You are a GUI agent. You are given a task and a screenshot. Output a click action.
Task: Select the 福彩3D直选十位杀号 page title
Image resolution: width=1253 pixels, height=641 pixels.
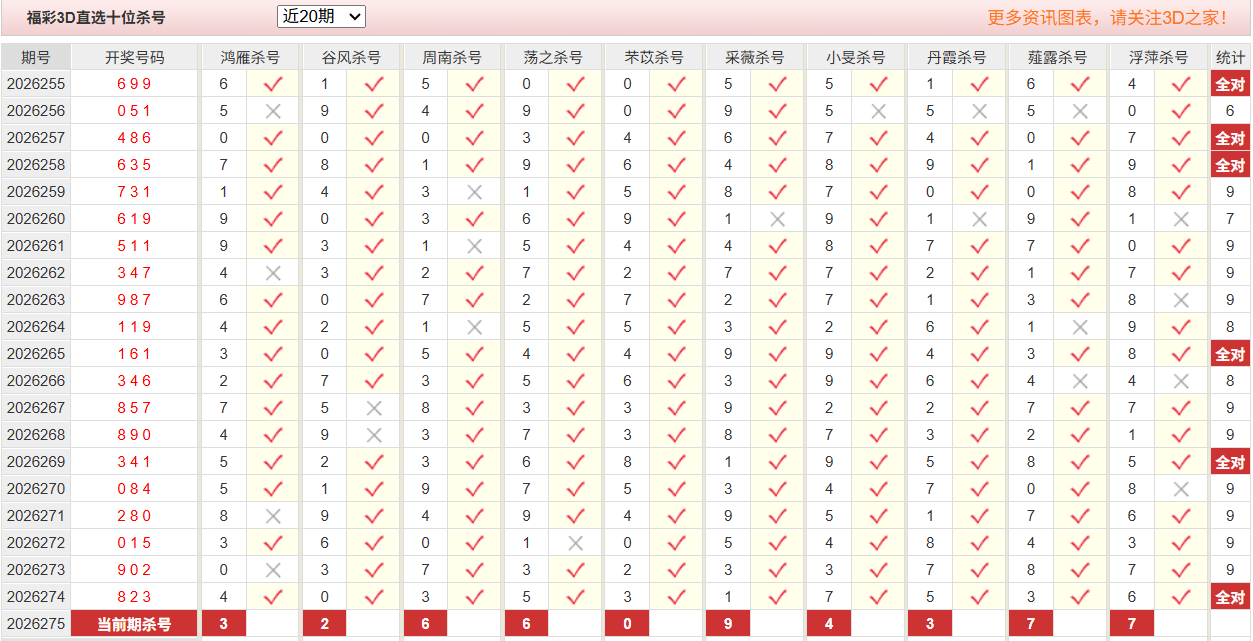(x=96, y=18)
